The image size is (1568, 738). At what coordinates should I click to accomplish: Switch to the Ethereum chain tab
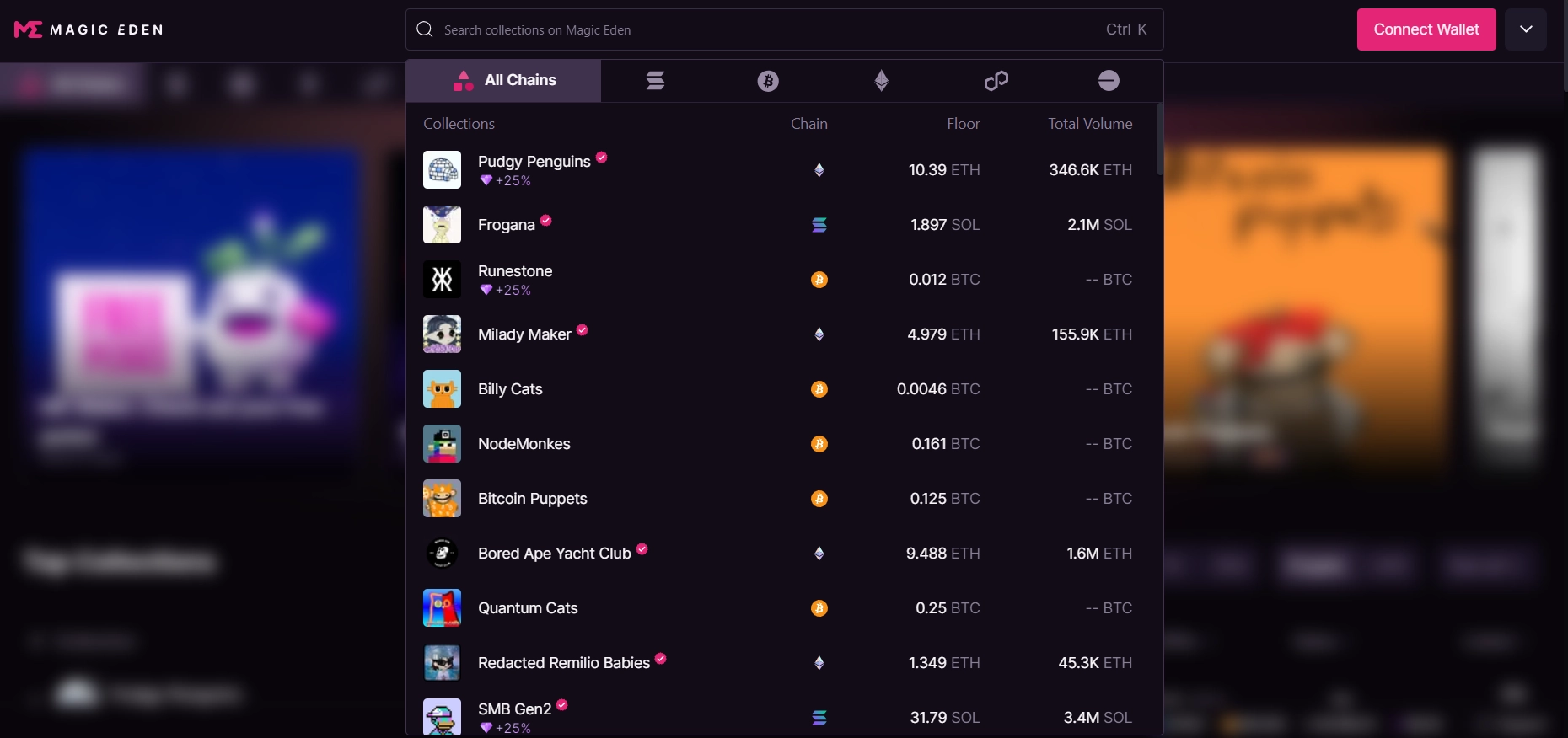882,81
